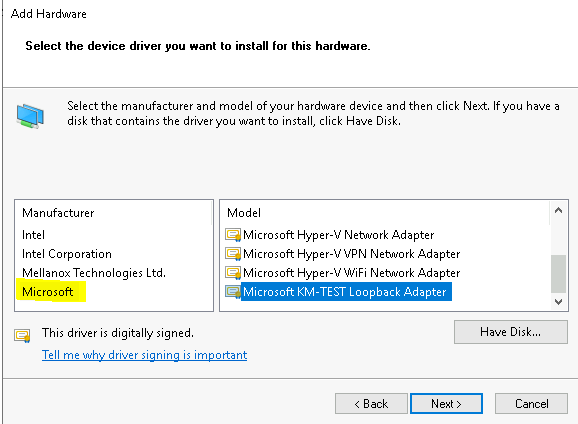Open Have Disk dialog
This screenshot has height=424, width=578.
coord(511,332)
